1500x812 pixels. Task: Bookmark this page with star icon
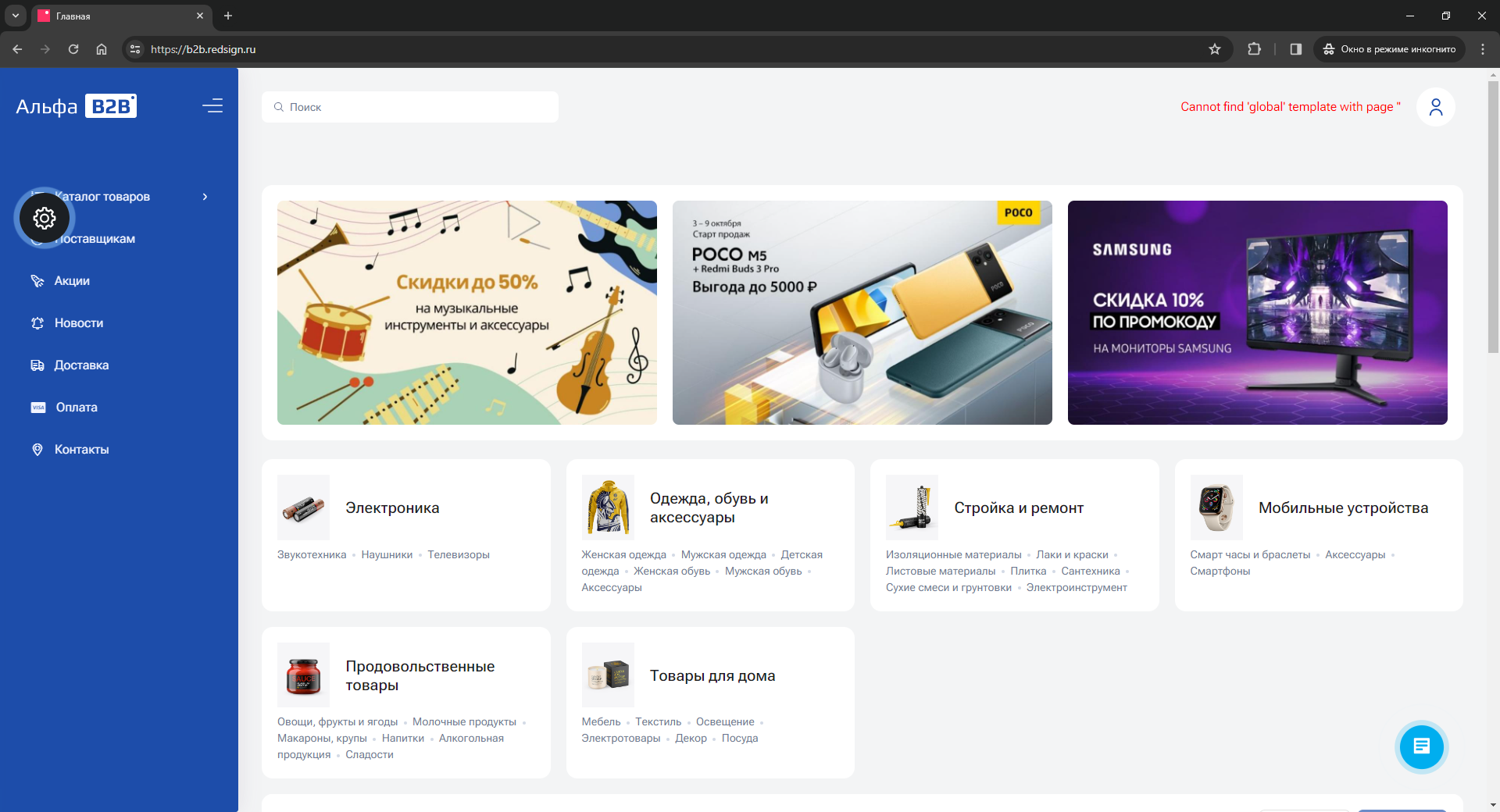click(1215, 49)
